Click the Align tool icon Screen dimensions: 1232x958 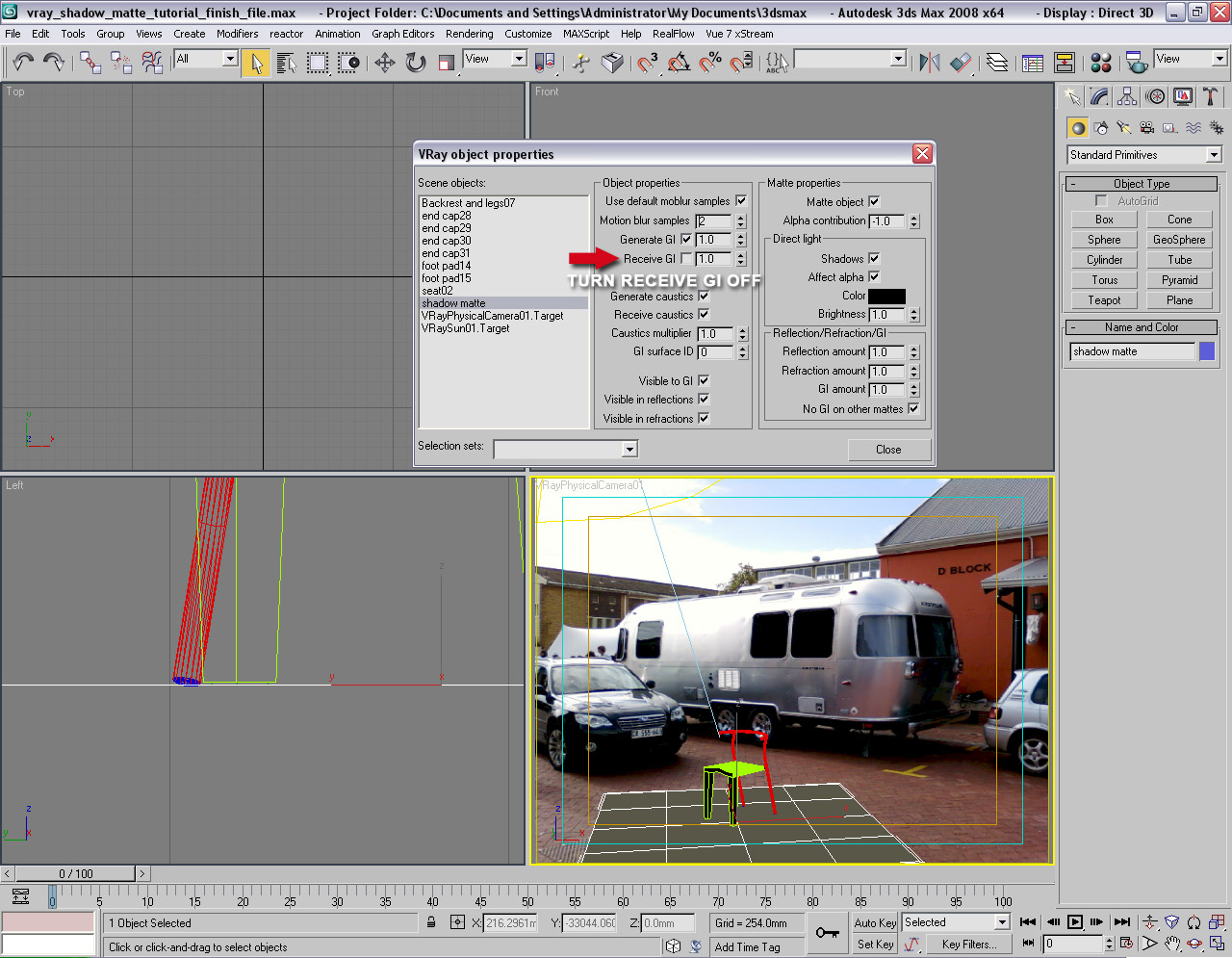coord(961,64)
